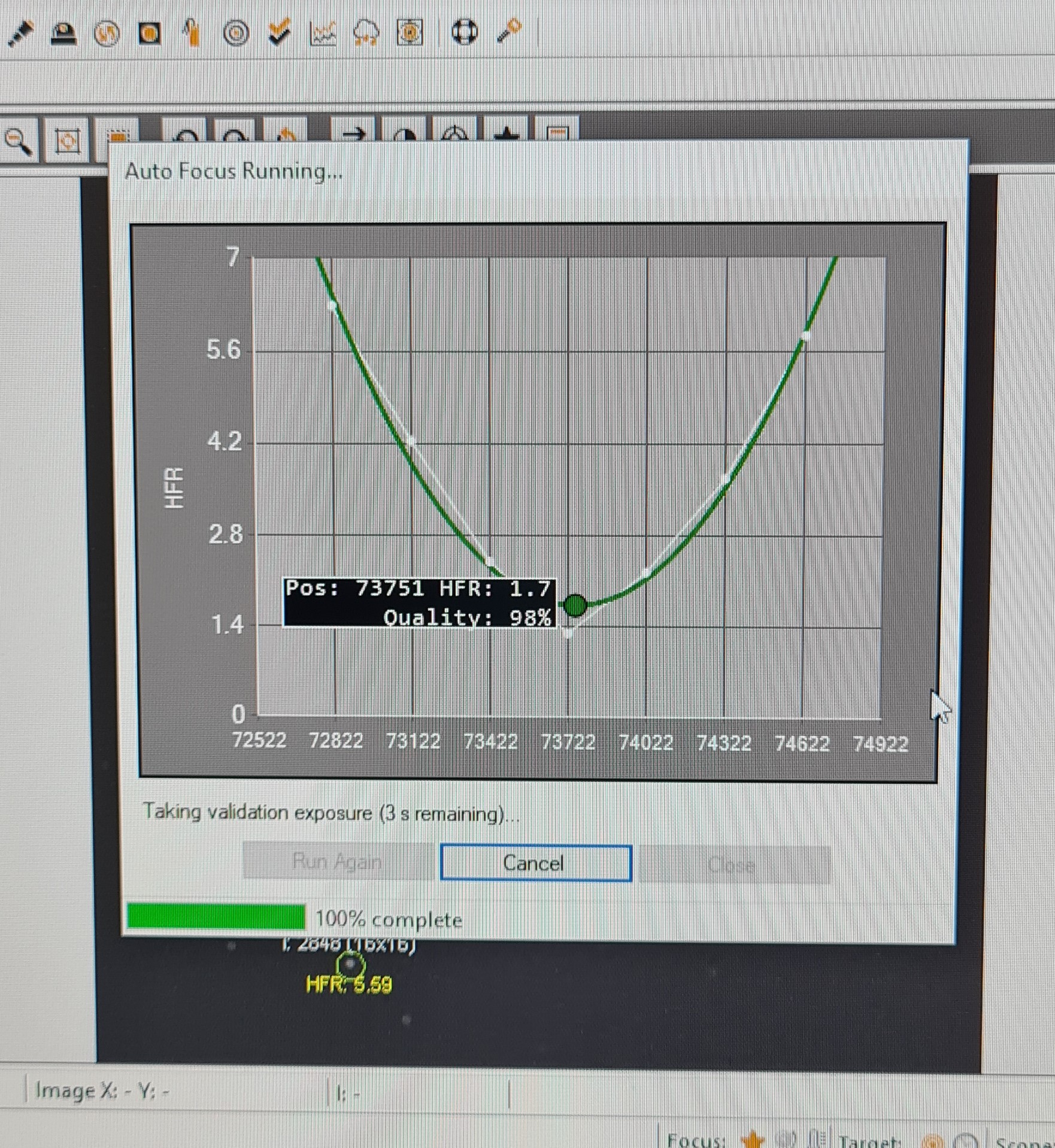1055x1148 pixels.
Task: Click the orange hand icon in toolbar
Action: pos(192,33)
